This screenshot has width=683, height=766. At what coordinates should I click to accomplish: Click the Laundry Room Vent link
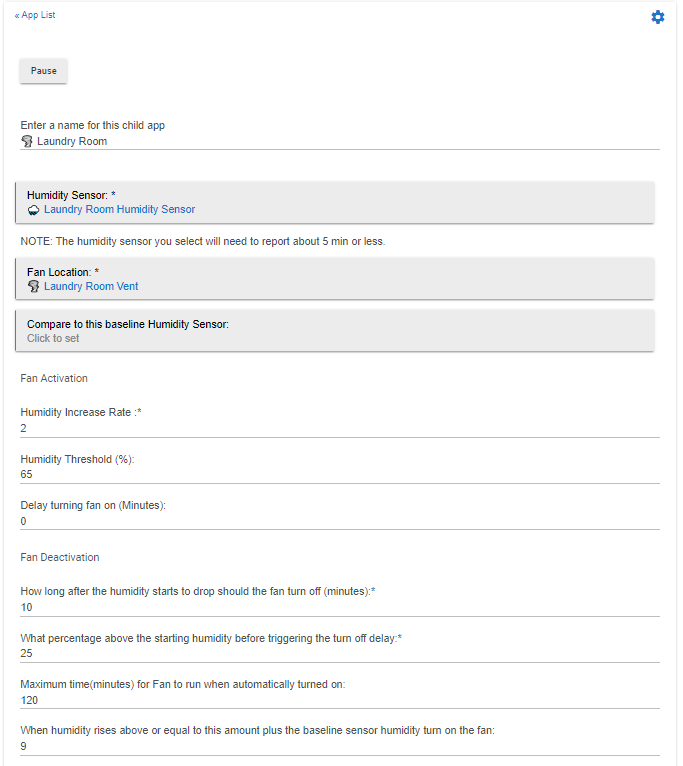click(91, 286)
